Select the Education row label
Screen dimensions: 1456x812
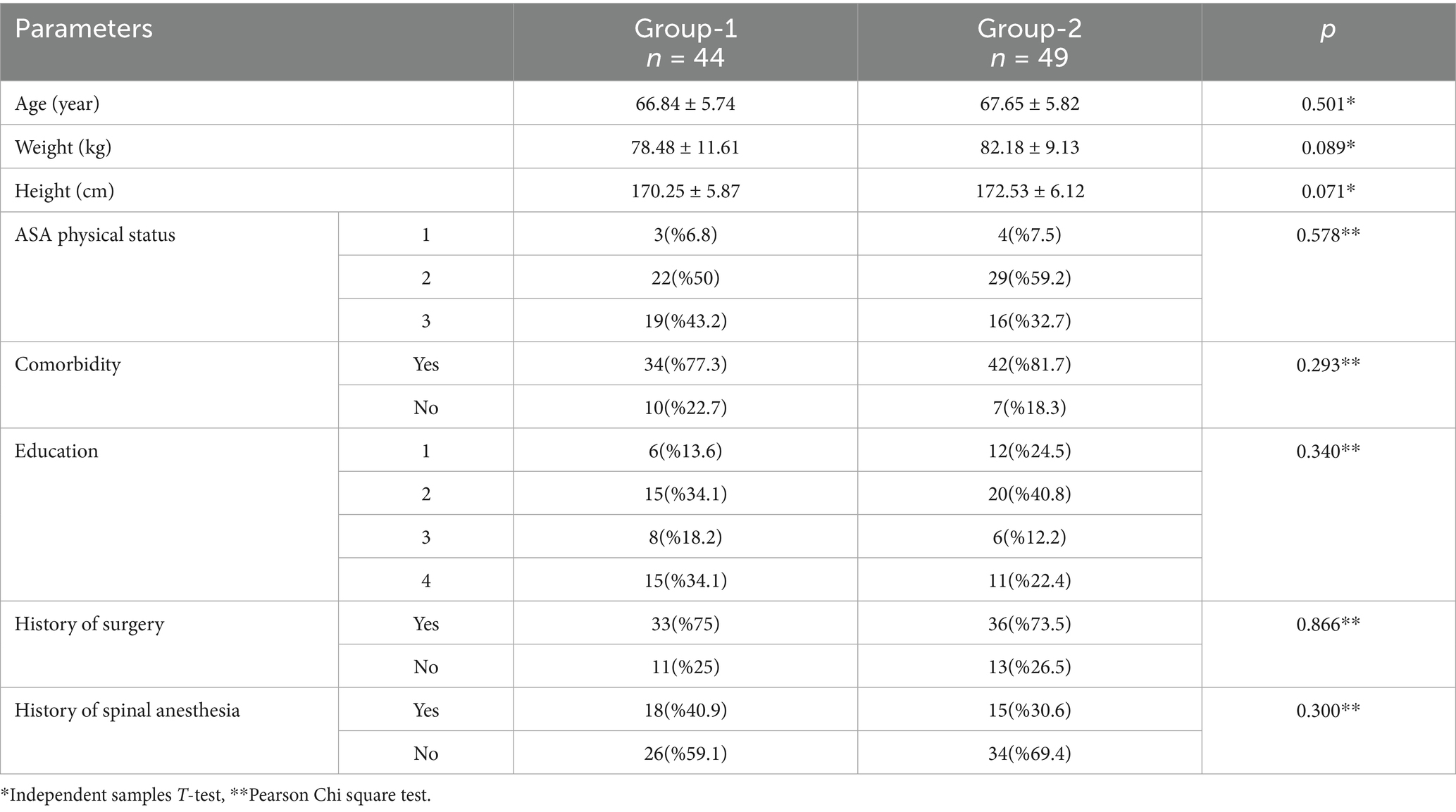(x=56, y=451)
